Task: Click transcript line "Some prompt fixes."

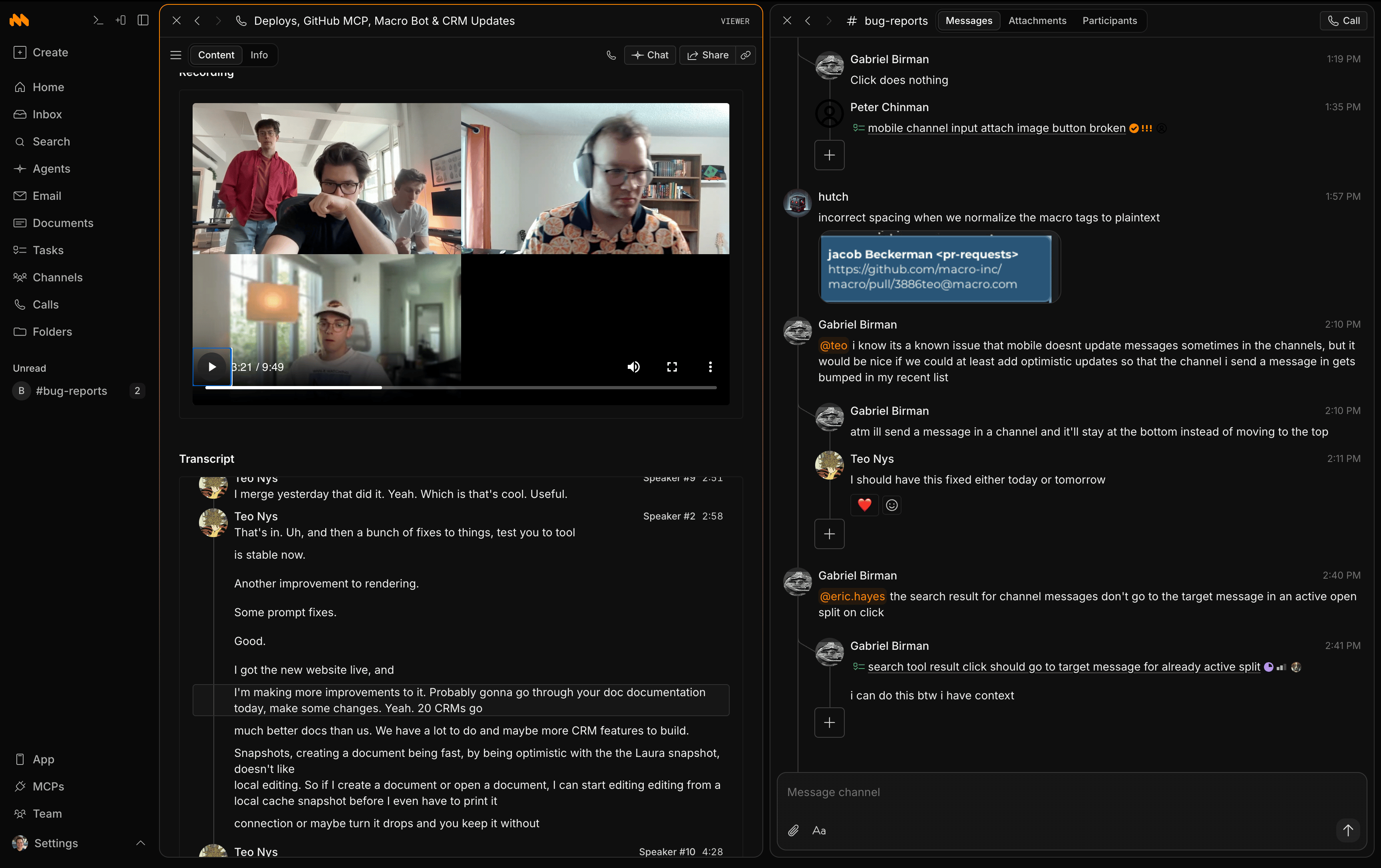Action: pos(285,612)
